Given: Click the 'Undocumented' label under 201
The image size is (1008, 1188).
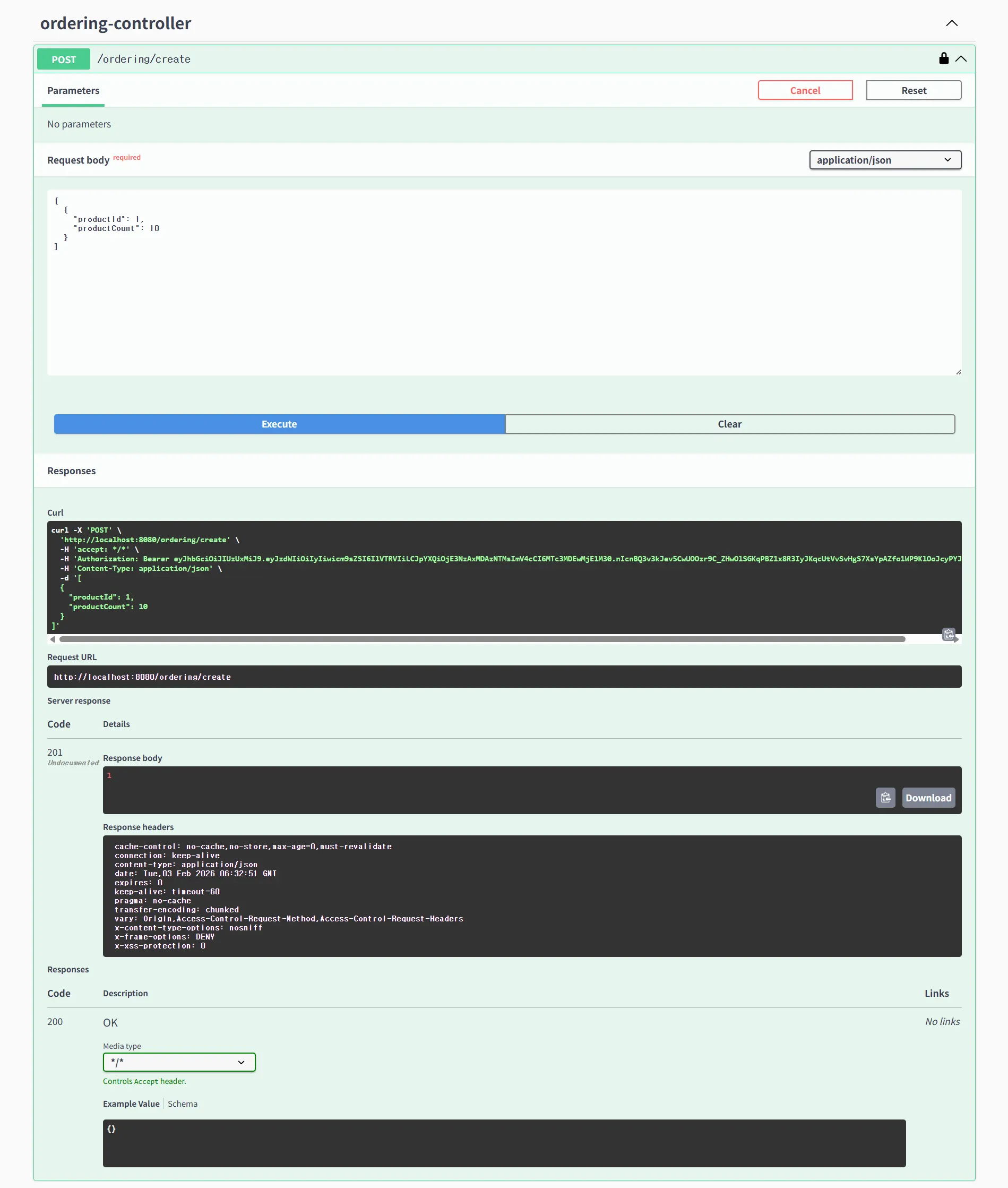Looking at the screenshot, I should pyautogui.click(x=73, y=763).
